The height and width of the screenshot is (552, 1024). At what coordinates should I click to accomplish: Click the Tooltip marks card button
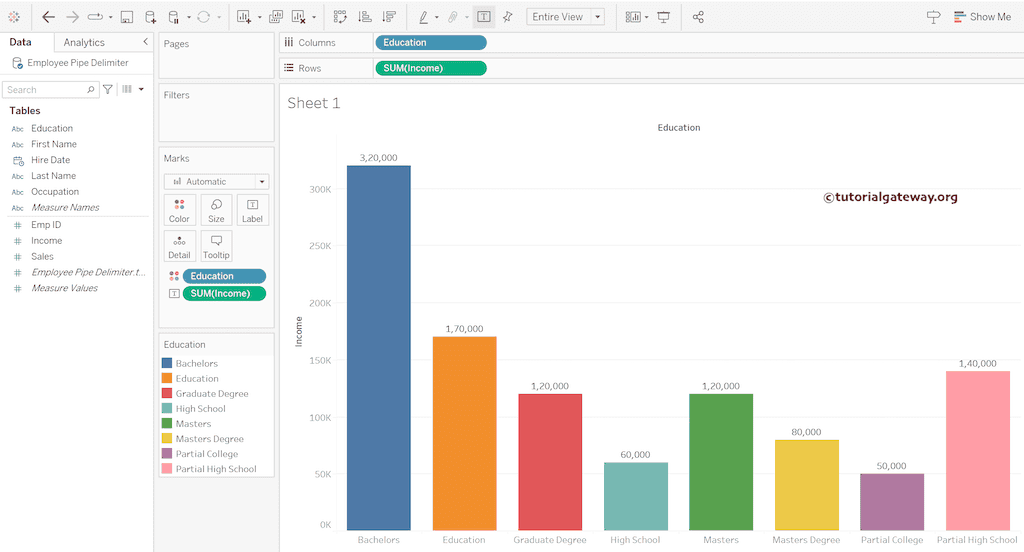pos(216,247)
